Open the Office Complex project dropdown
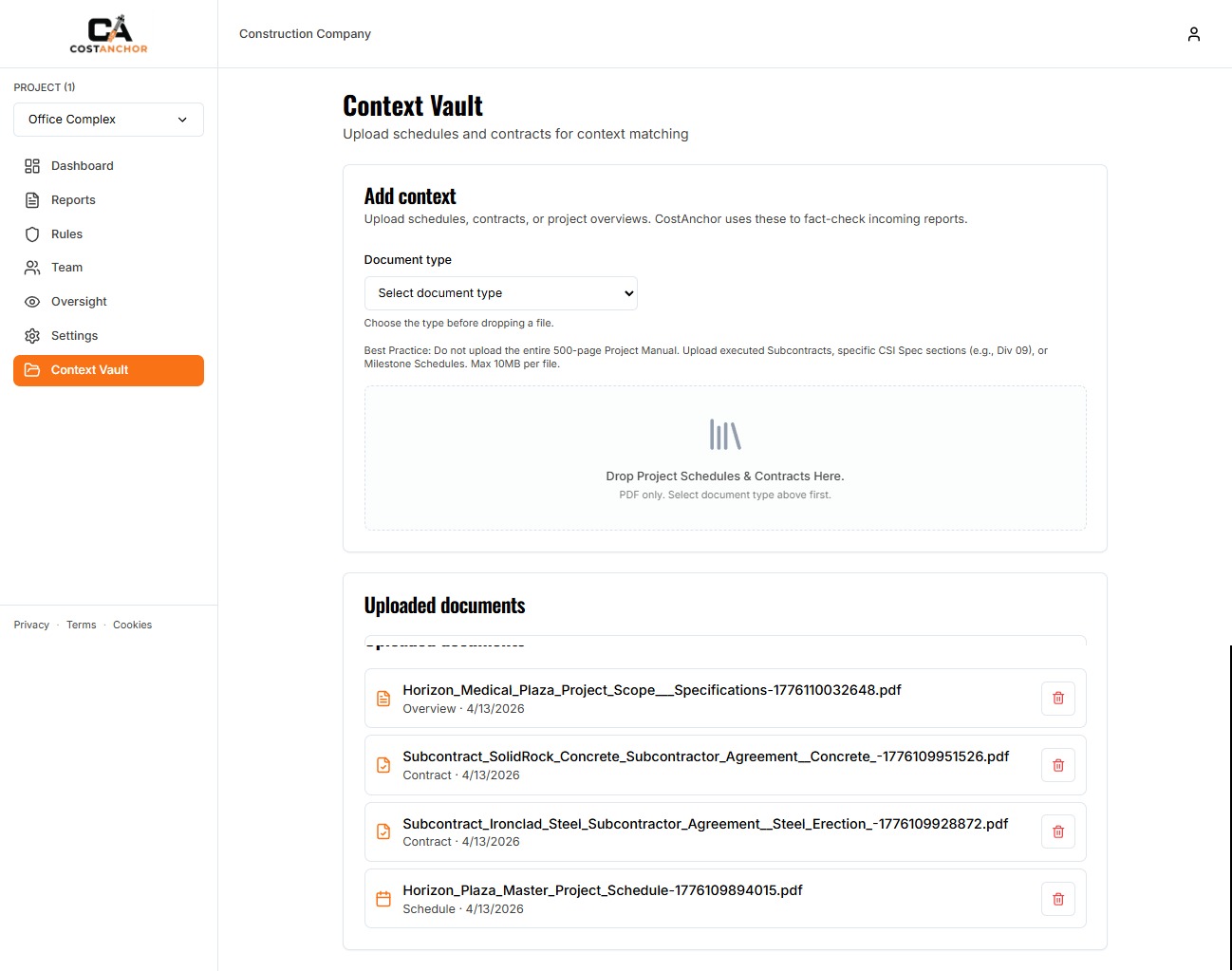Viewport: 1232px width, 971px height. click(108, 120)
